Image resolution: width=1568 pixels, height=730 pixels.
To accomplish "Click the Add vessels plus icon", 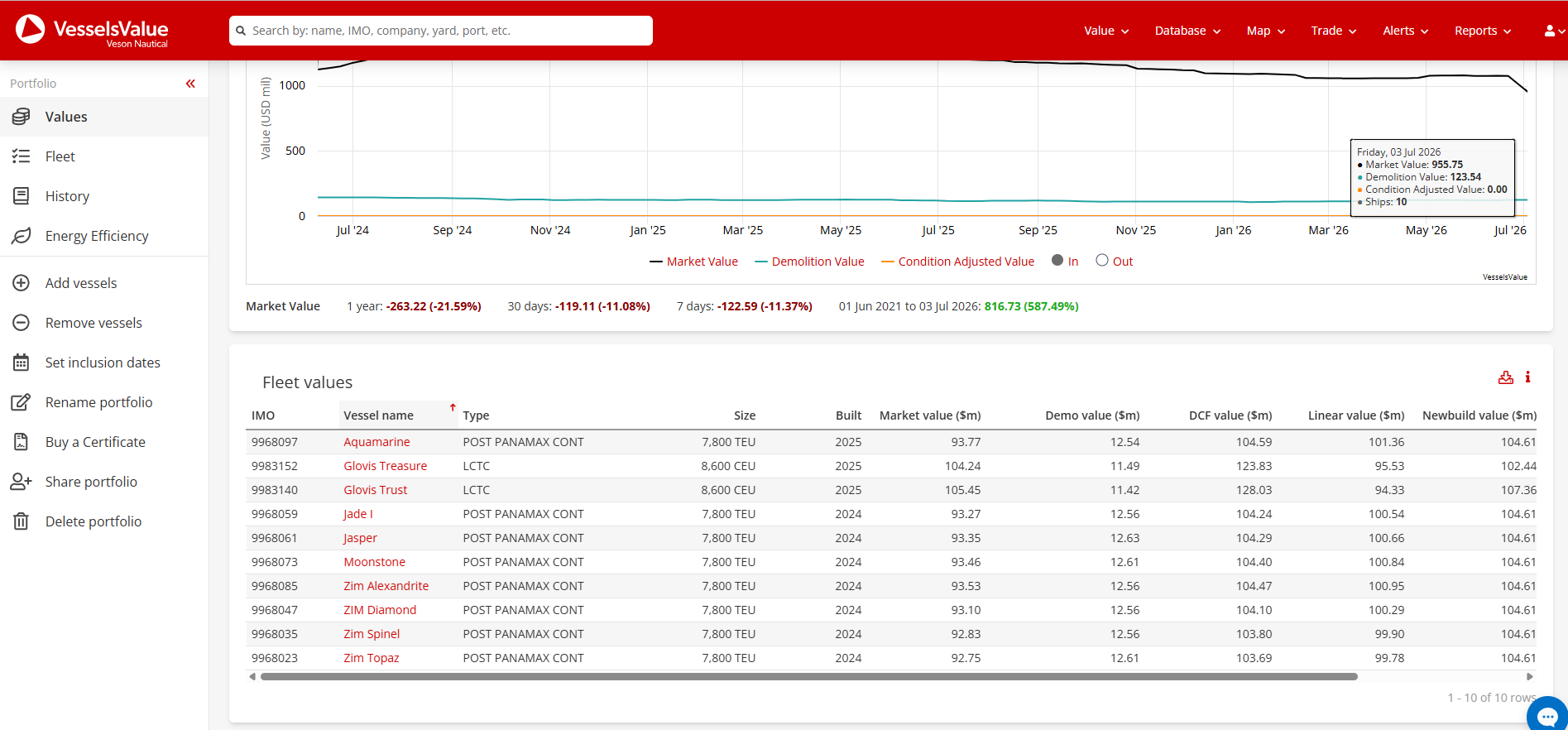I will click(22, 283).
